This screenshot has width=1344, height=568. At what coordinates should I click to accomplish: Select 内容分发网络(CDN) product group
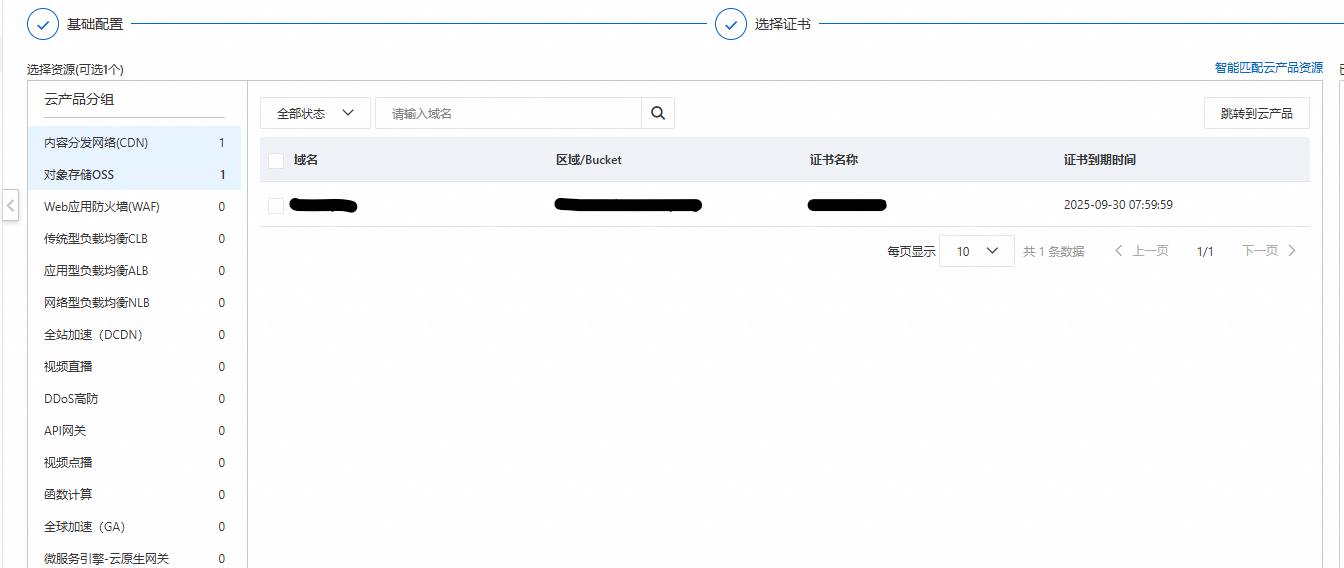click(x=134, y=143)
